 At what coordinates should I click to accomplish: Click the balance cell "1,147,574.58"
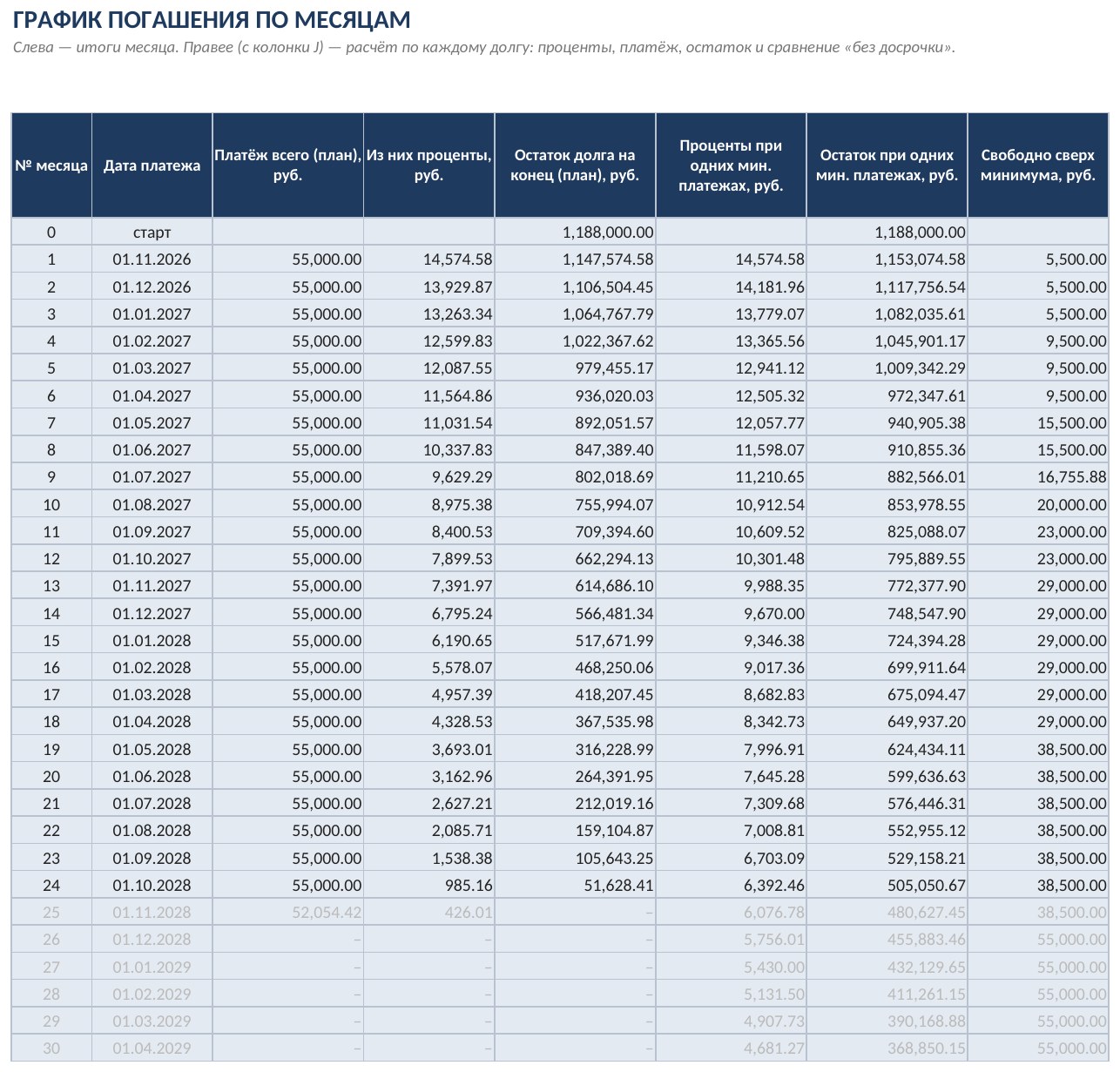(575, 260)
